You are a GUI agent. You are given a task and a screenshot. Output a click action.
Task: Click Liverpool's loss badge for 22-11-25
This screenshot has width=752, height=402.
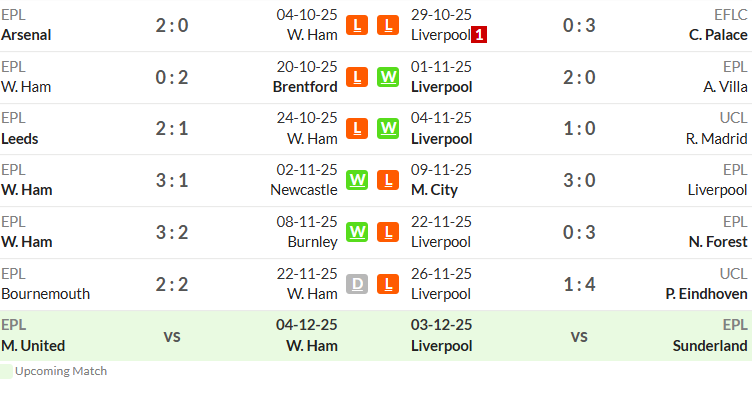point(388,232)
